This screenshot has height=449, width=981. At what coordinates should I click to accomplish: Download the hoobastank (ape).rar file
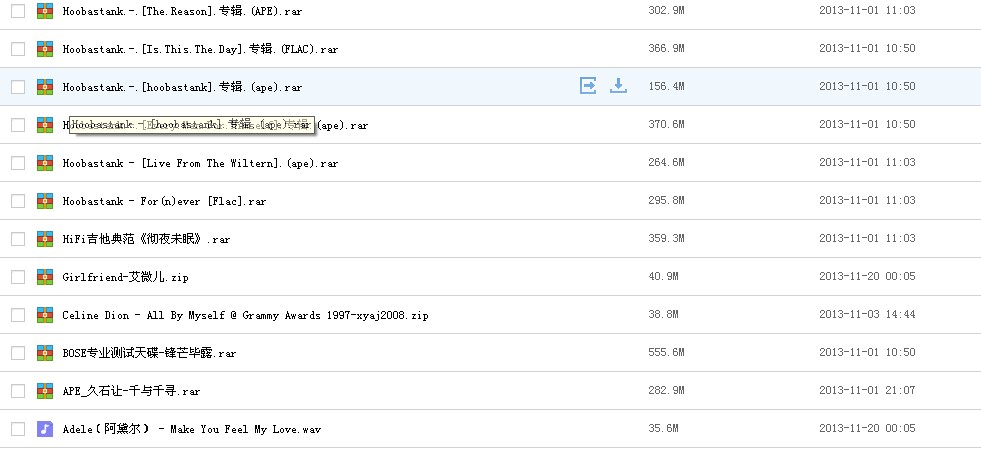click(x=618, y=86)
